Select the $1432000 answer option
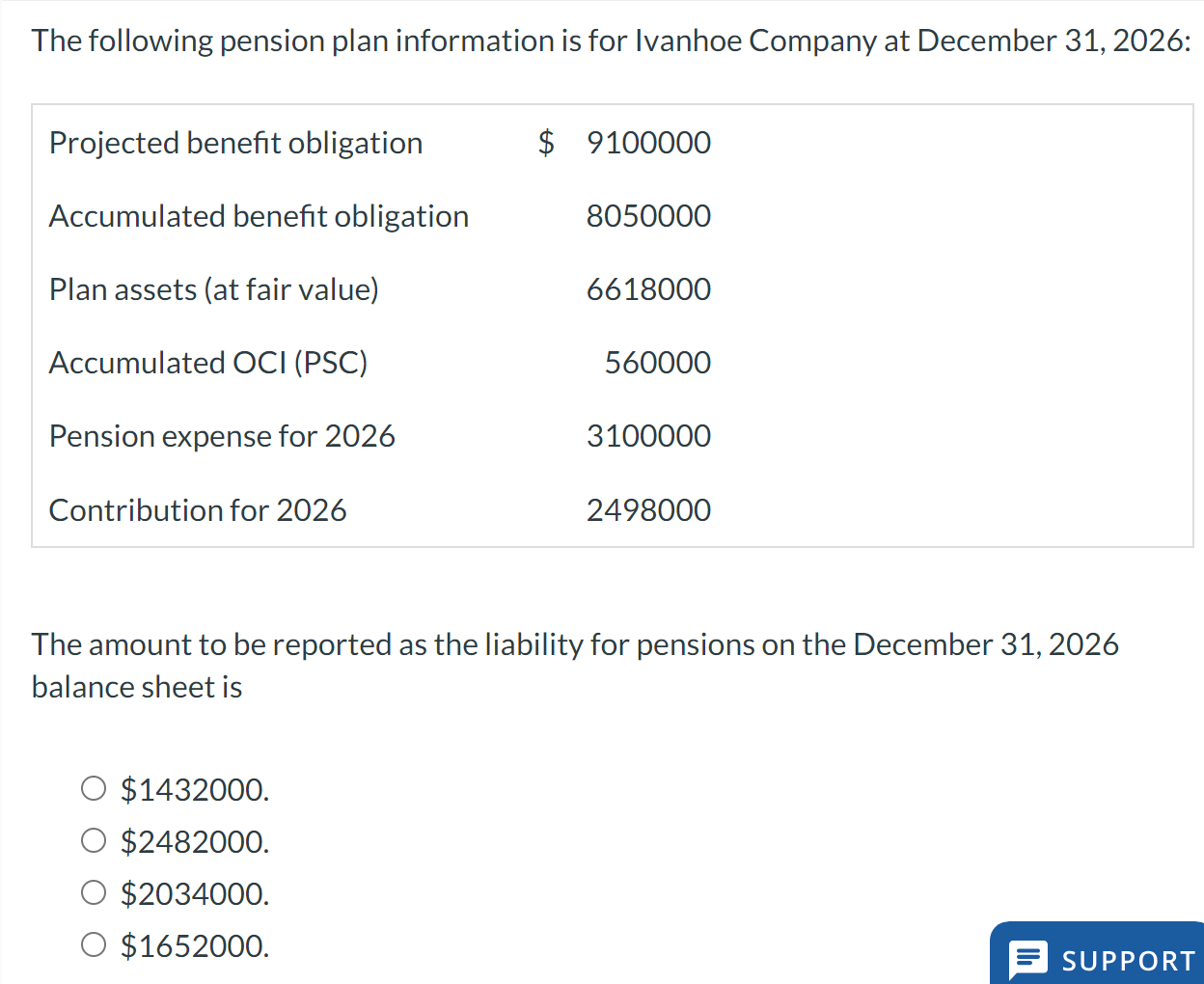The height and width of the screenshot is (984, 1204). [94, 788]
